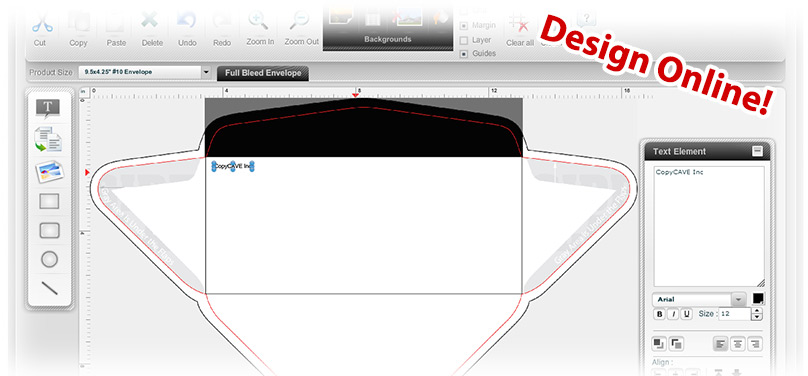Click the Cut scissors icon
This screenshot has height=376, width=808.
40,23
